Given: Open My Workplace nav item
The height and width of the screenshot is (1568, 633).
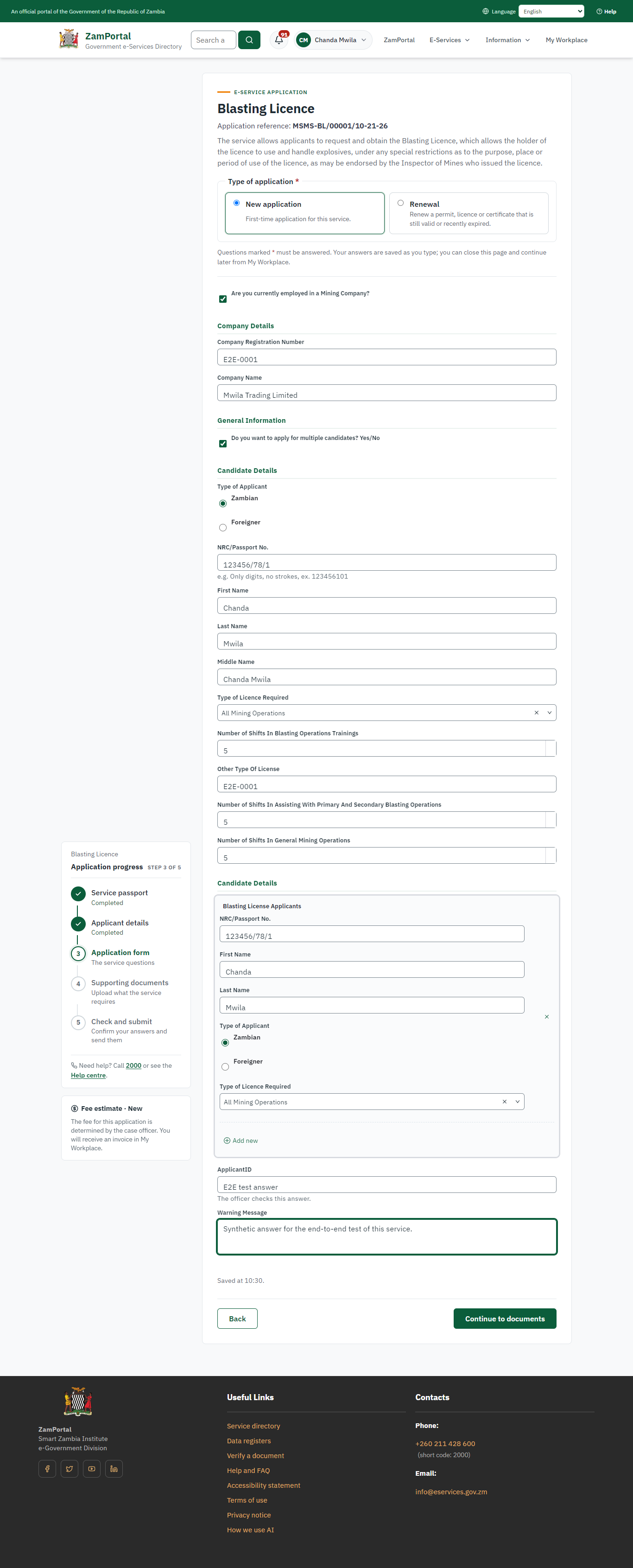Looking at the screenshot, I should [567, 40].
